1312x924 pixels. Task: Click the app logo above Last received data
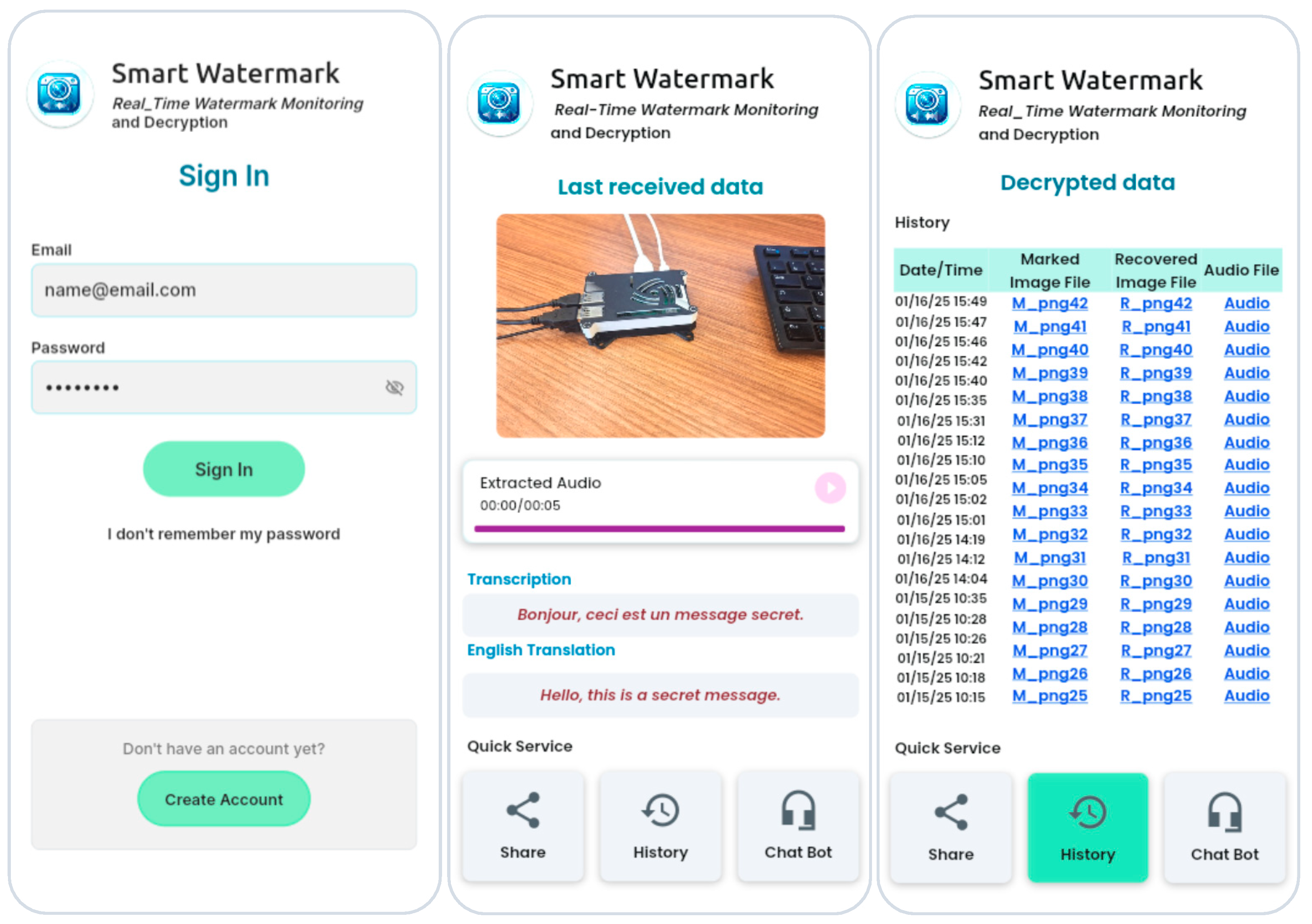pyautogui.click(x=500, y=103)
